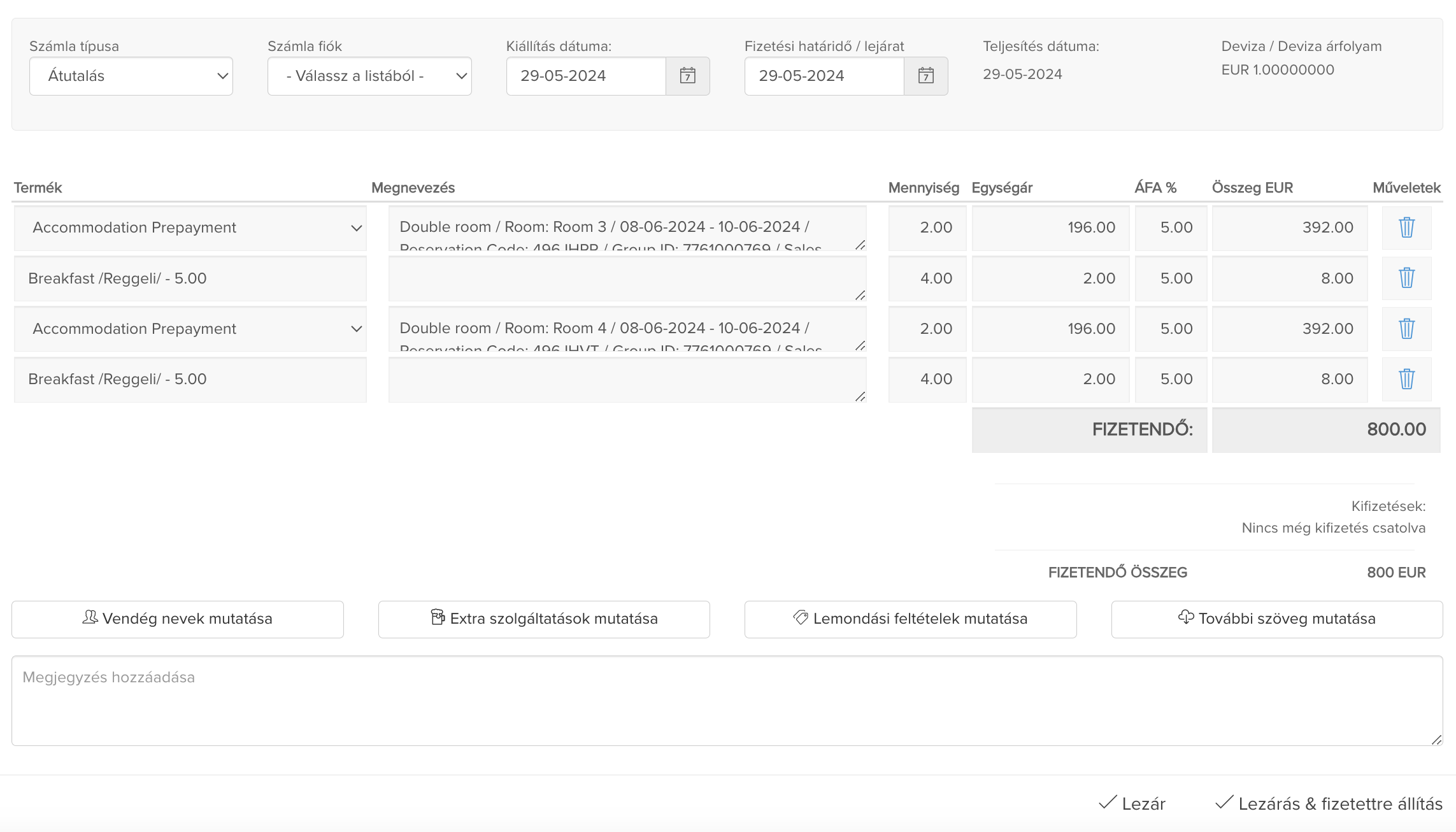Click További szöveg mutatása button
The image size is (1456, 832).
[x=1276, y=619]
